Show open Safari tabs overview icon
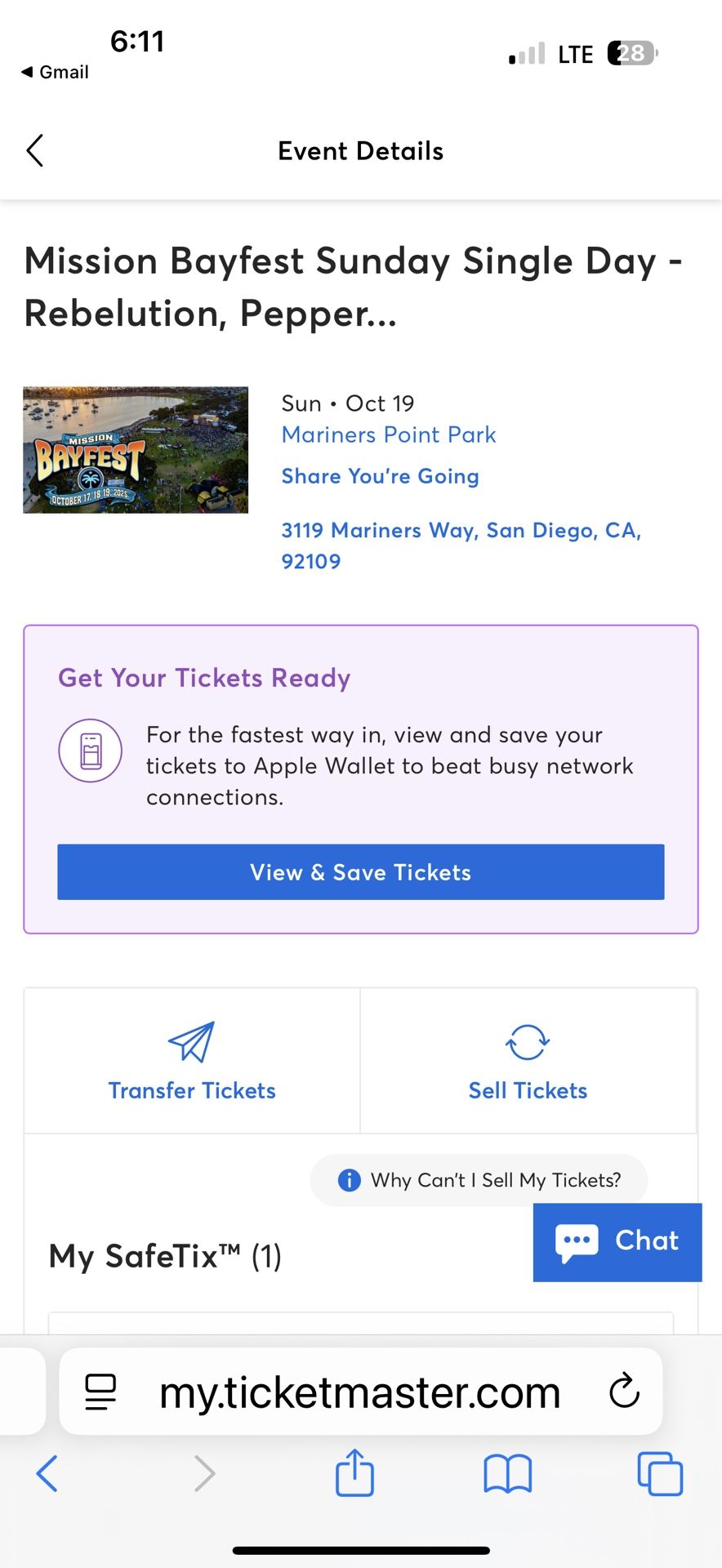 [x=659, y=1473]
